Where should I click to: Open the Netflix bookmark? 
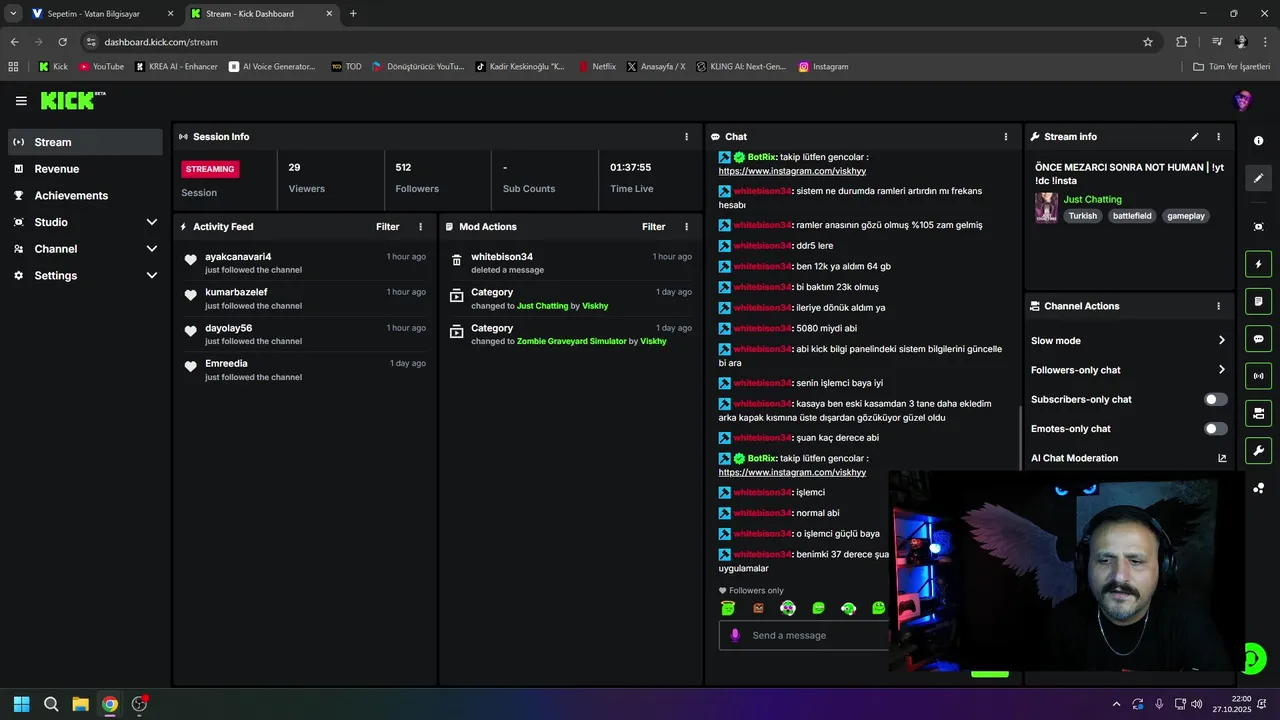point(597,67)
